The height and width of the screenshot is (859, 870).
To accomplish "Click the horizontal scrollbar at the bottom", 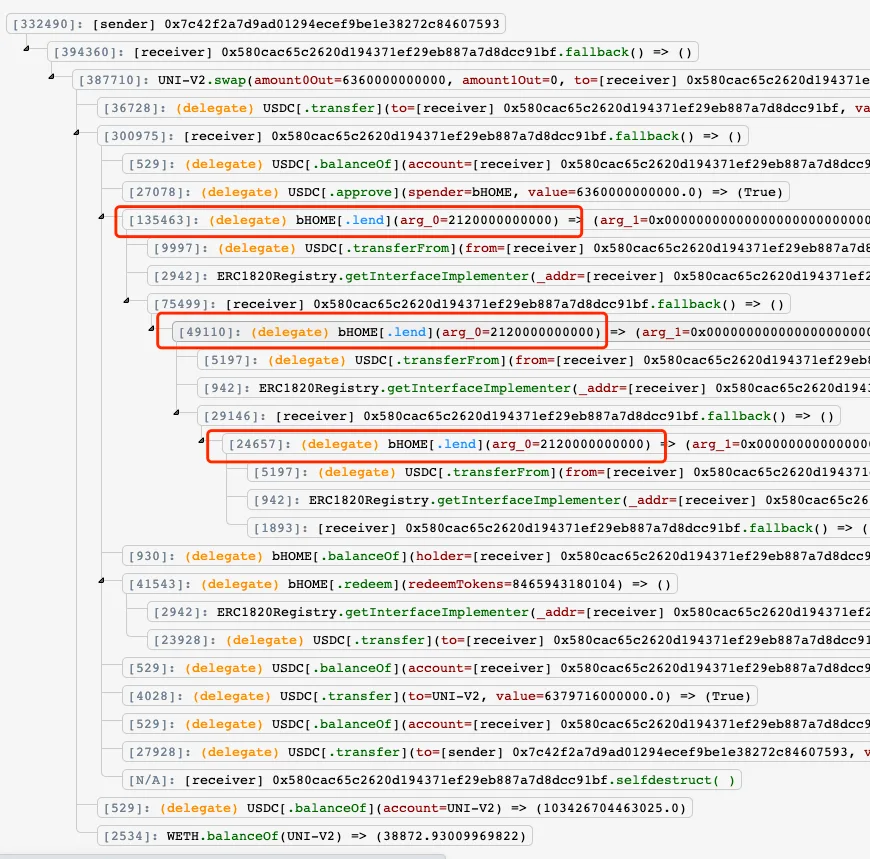I will [222, 856].
